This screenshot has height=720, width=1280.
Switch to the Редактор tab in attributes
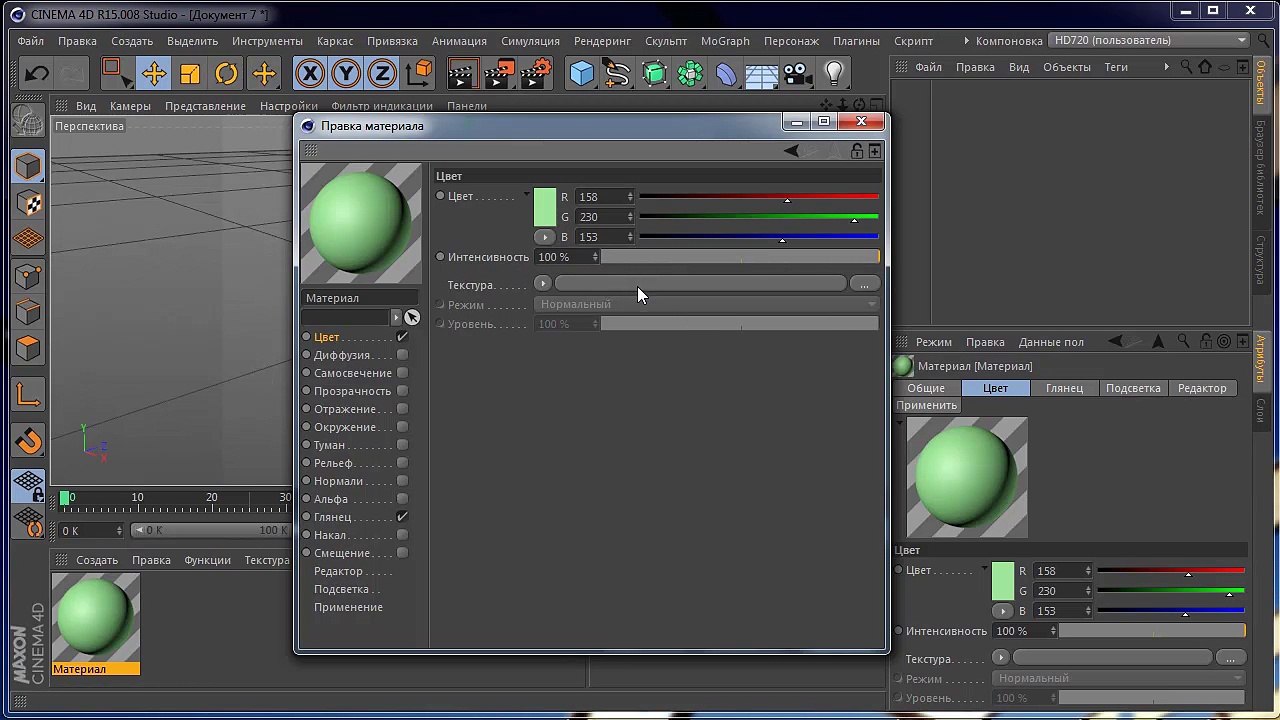click(1202, 388)
